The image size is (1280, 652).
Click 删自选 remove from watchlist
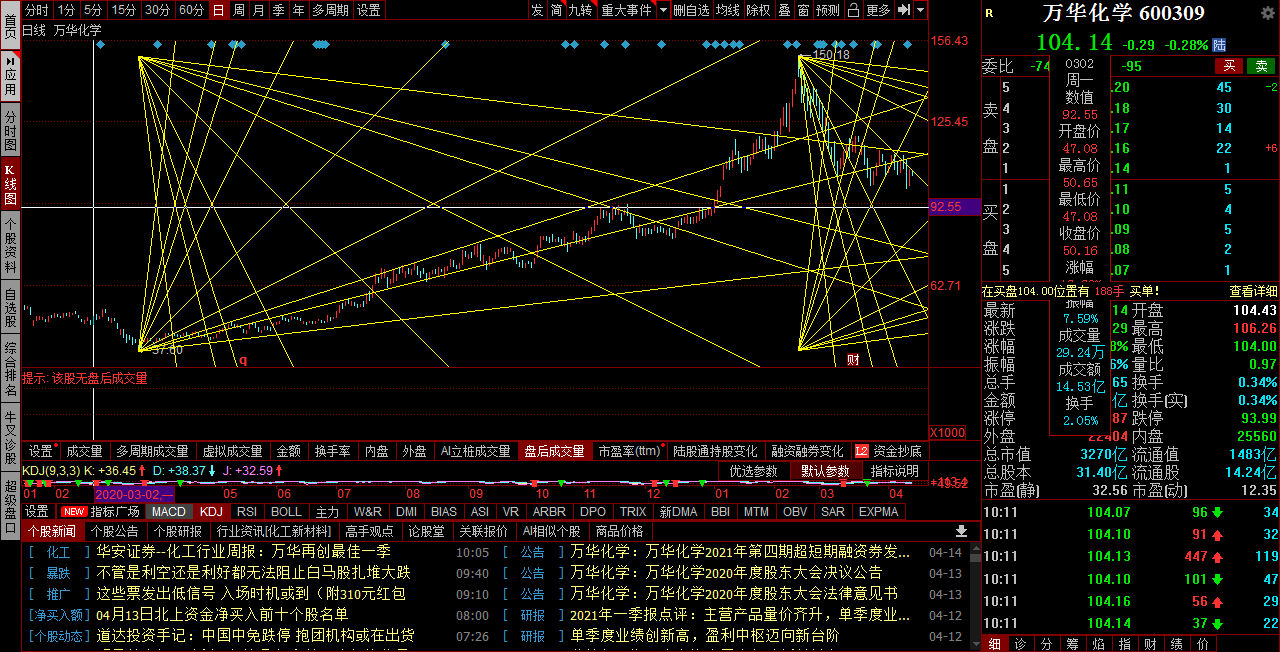pos(691,10)
